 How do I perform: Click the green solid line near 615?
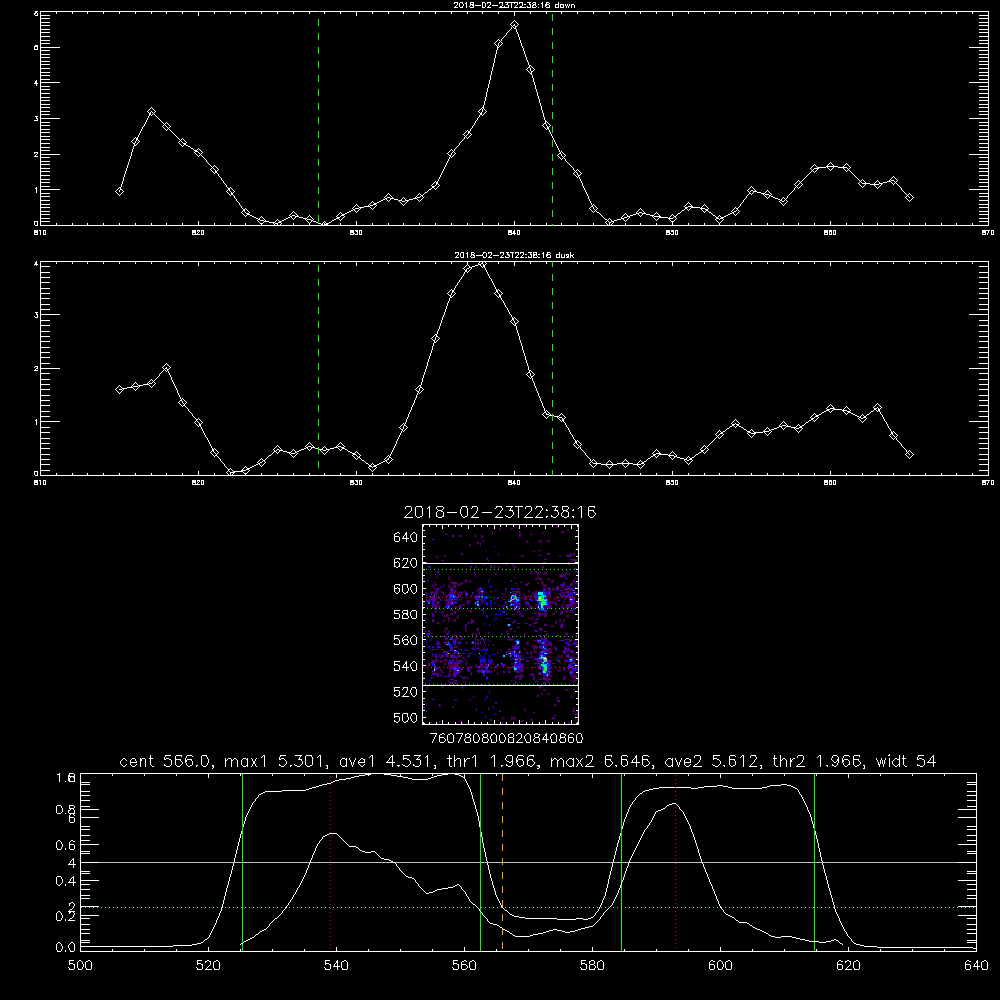coord(814,862)
